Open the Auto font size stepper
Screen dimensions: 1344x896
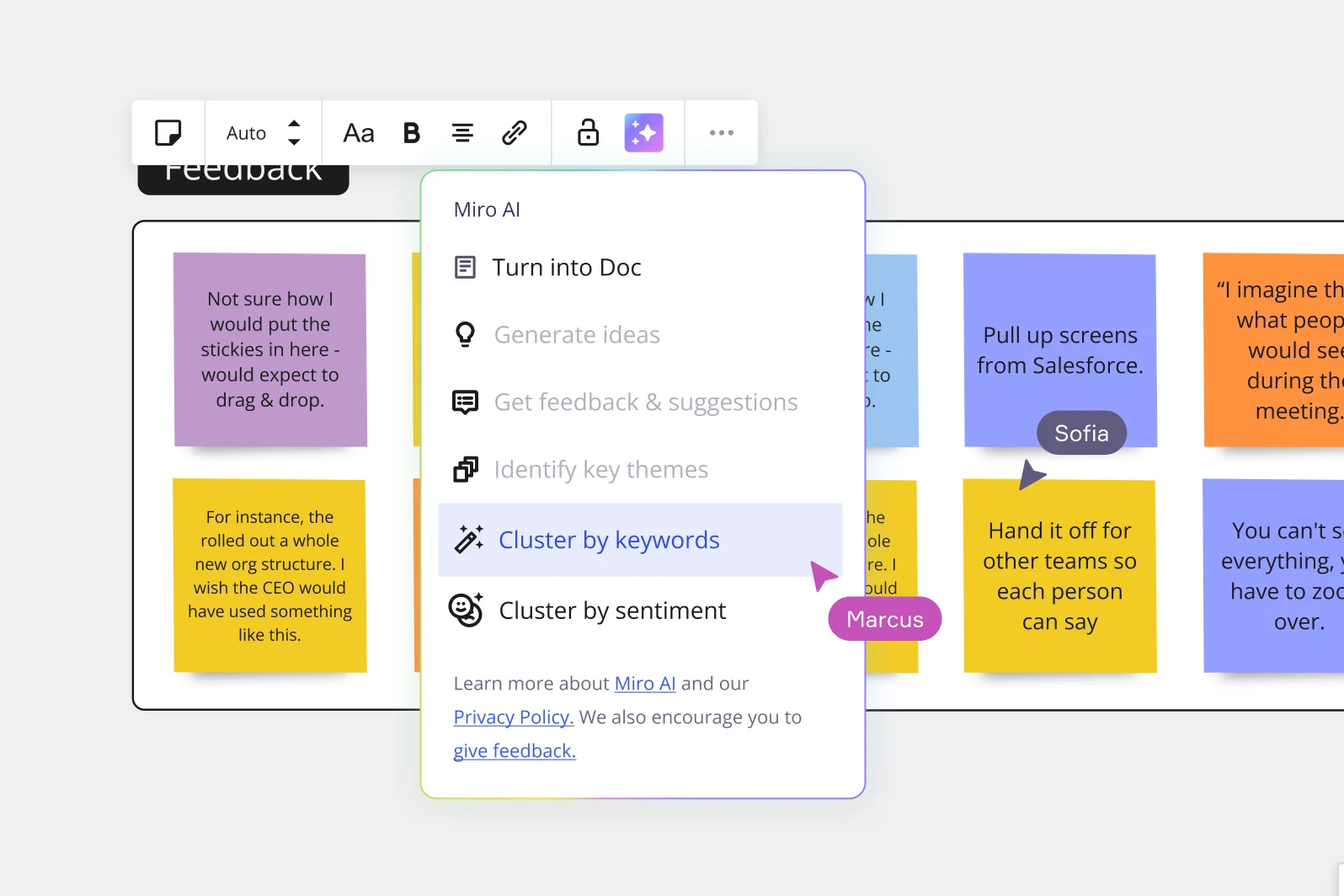tap(294, 133)
